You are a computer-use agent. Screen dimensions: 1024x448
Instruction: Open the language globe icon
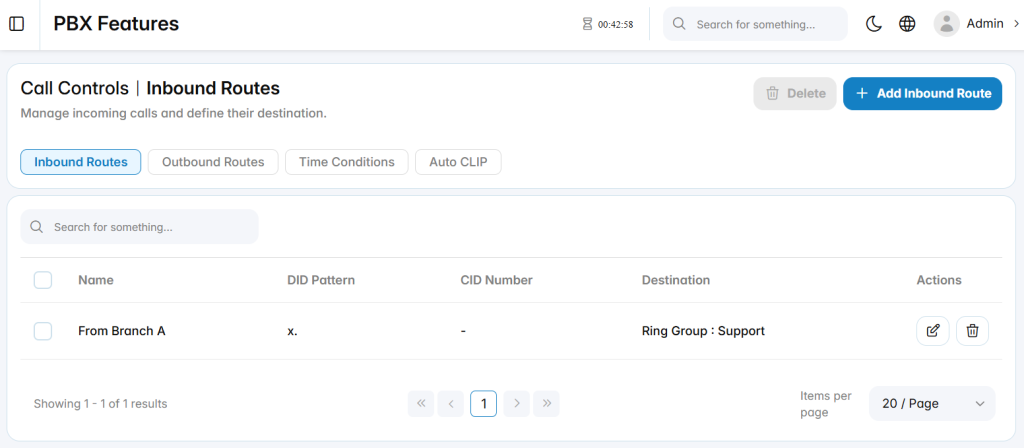(907, 24)
